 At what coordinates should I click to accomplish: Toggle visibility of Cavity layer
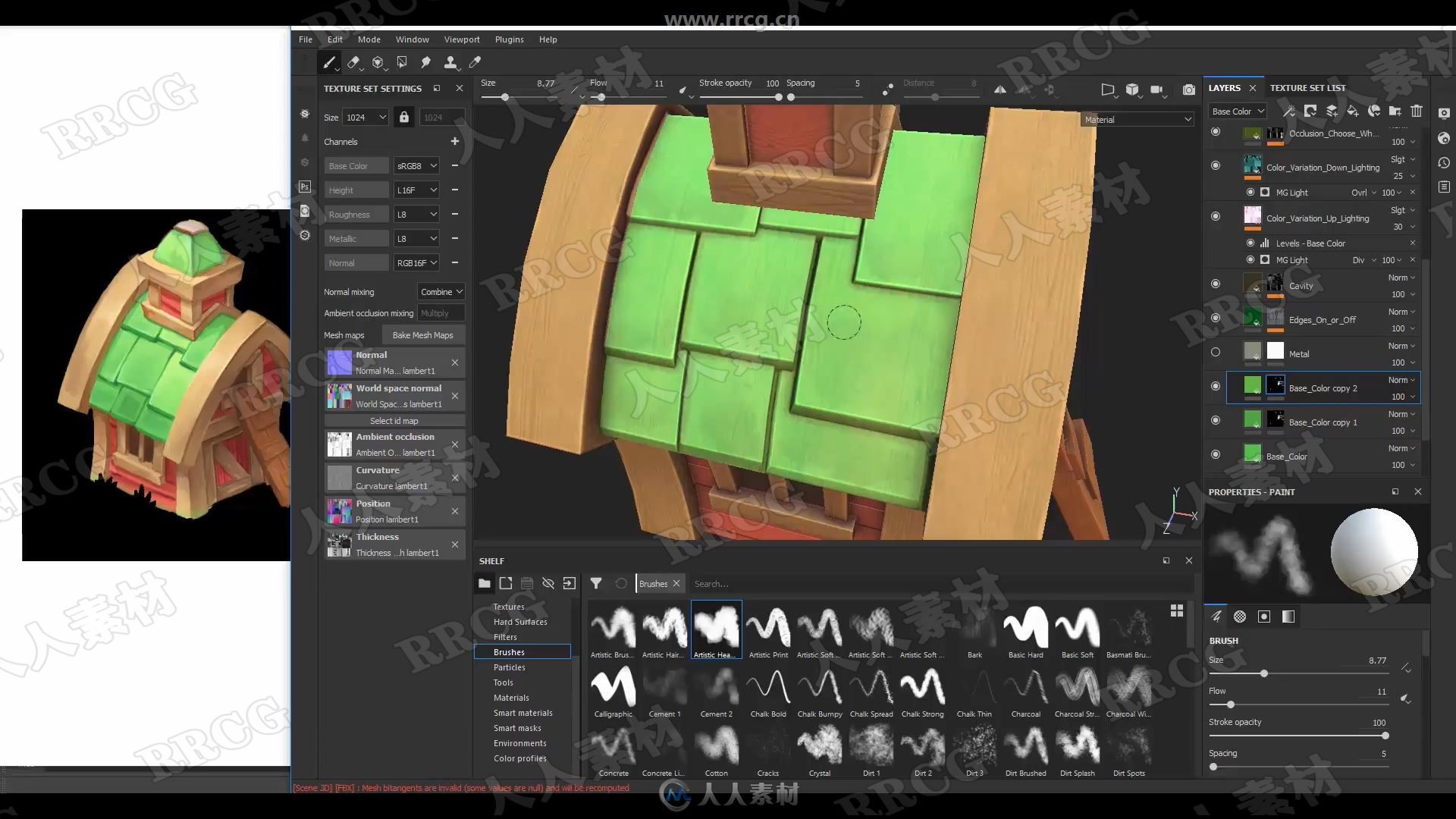1216,285
